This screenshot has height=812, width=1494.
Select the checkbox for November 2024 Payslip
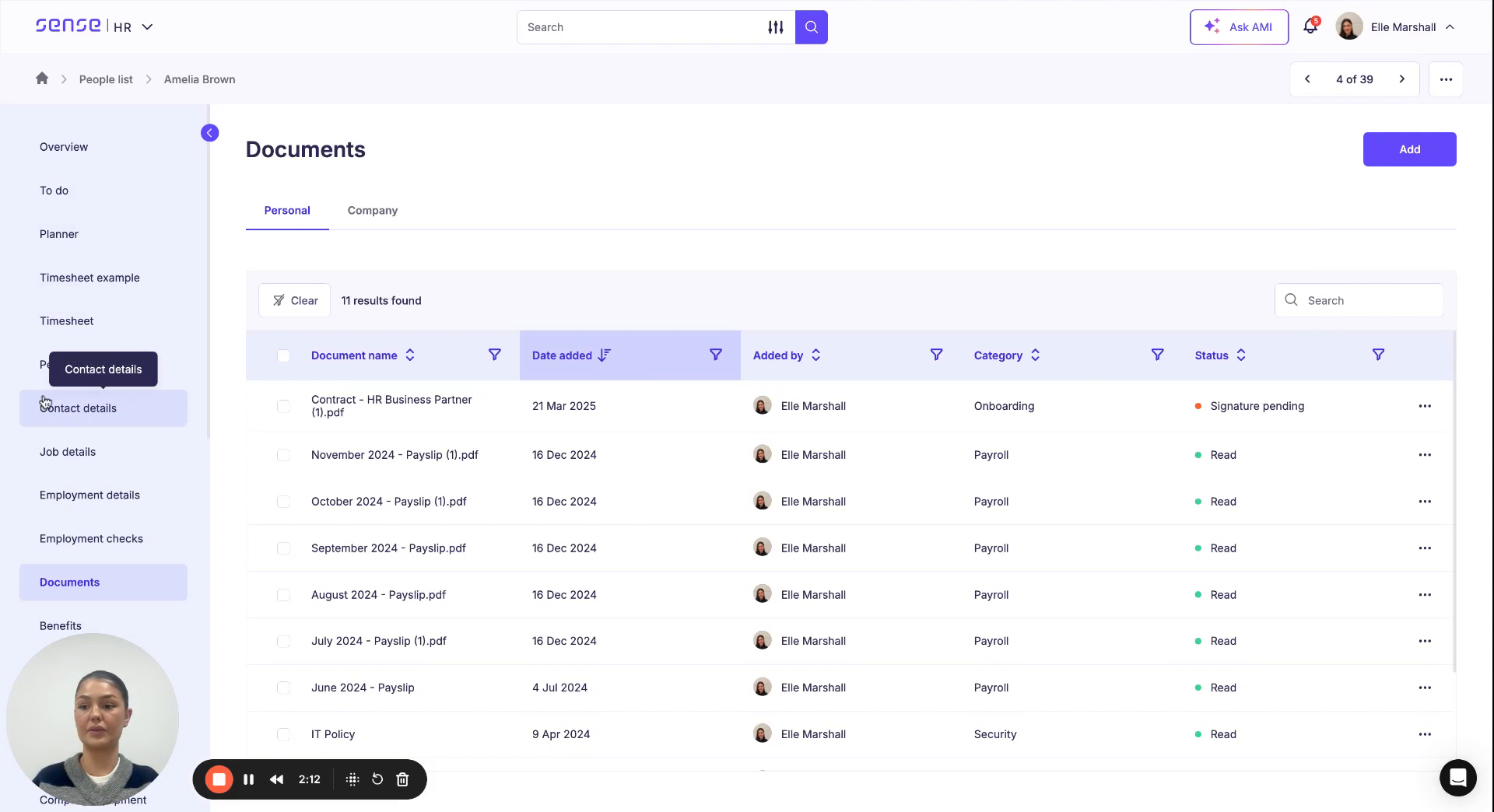coord(284,455)
